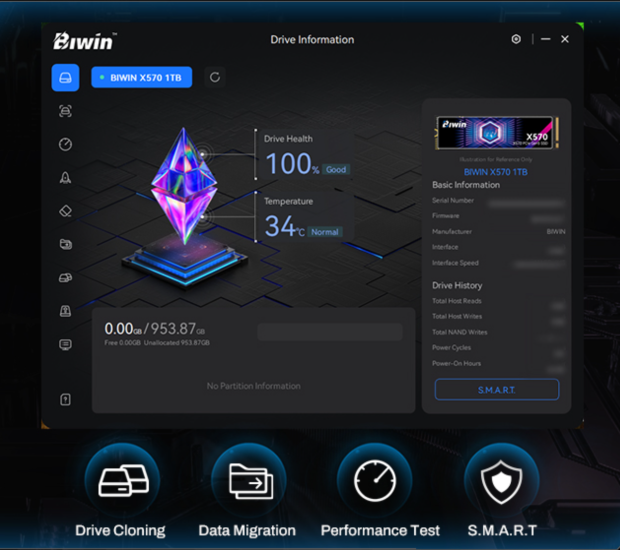Open the alert notification sidebar icon
Viewport: 620px width, 550px height.
[x=65, y=311]
